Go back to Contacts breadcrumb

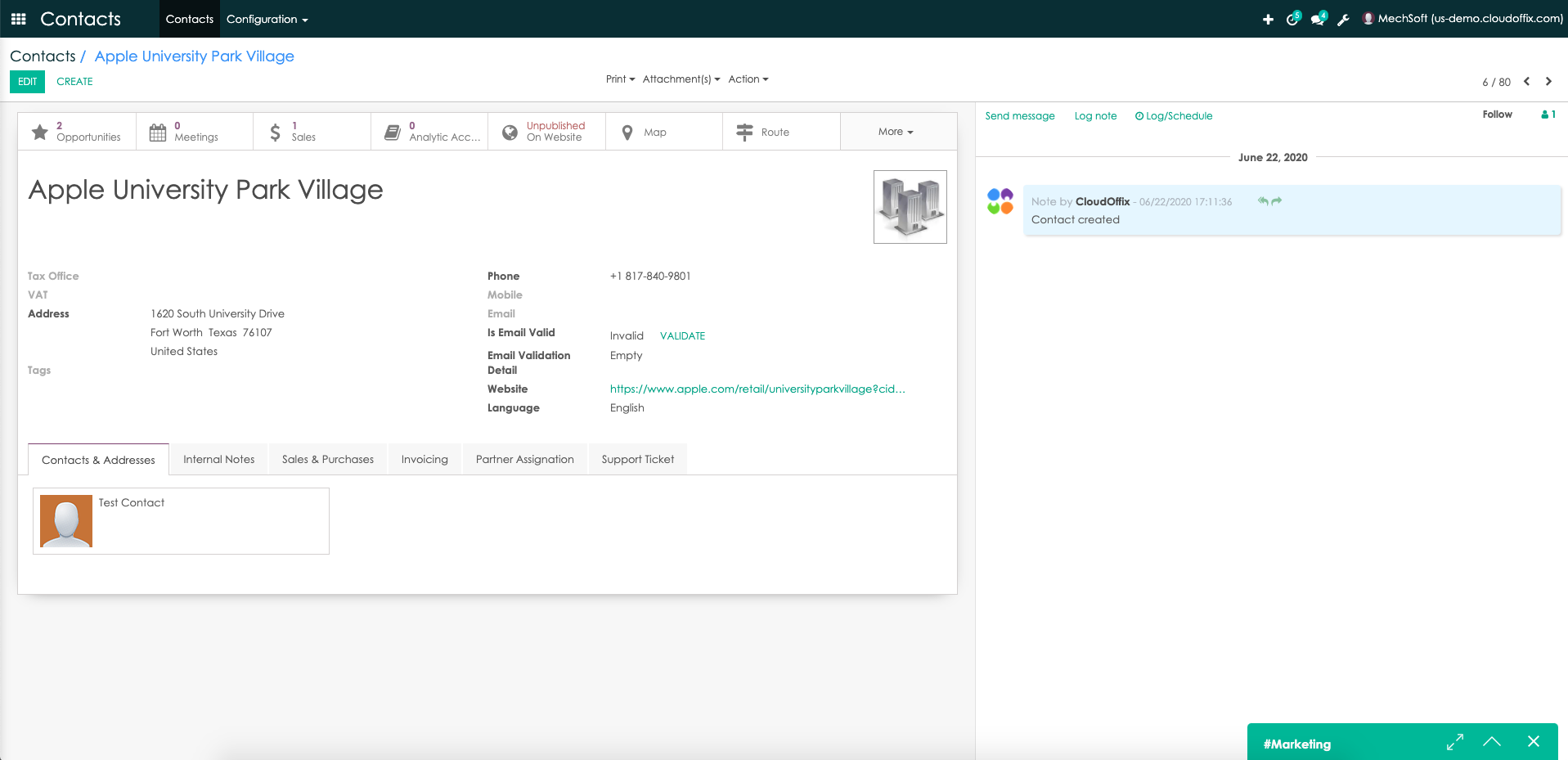[x=43, y=56]
